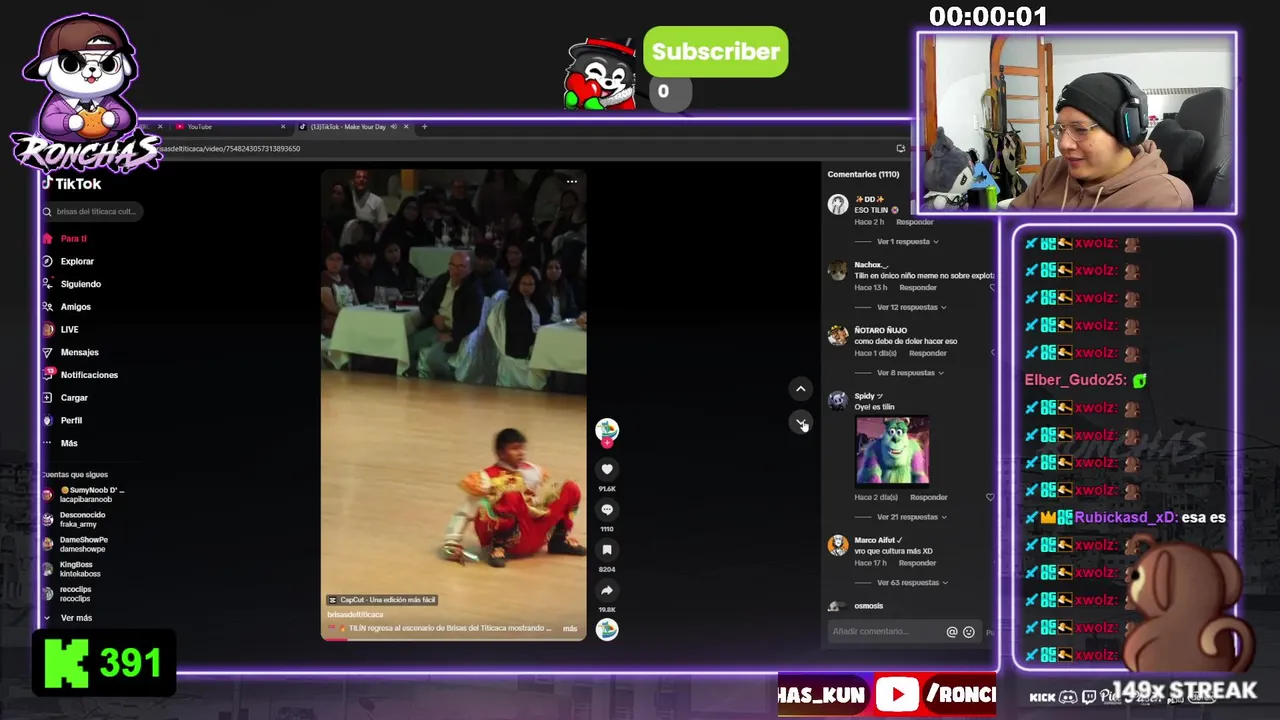1280x720 pixels.
Task: Like the video with the heart icon
Action: (607, 469)
